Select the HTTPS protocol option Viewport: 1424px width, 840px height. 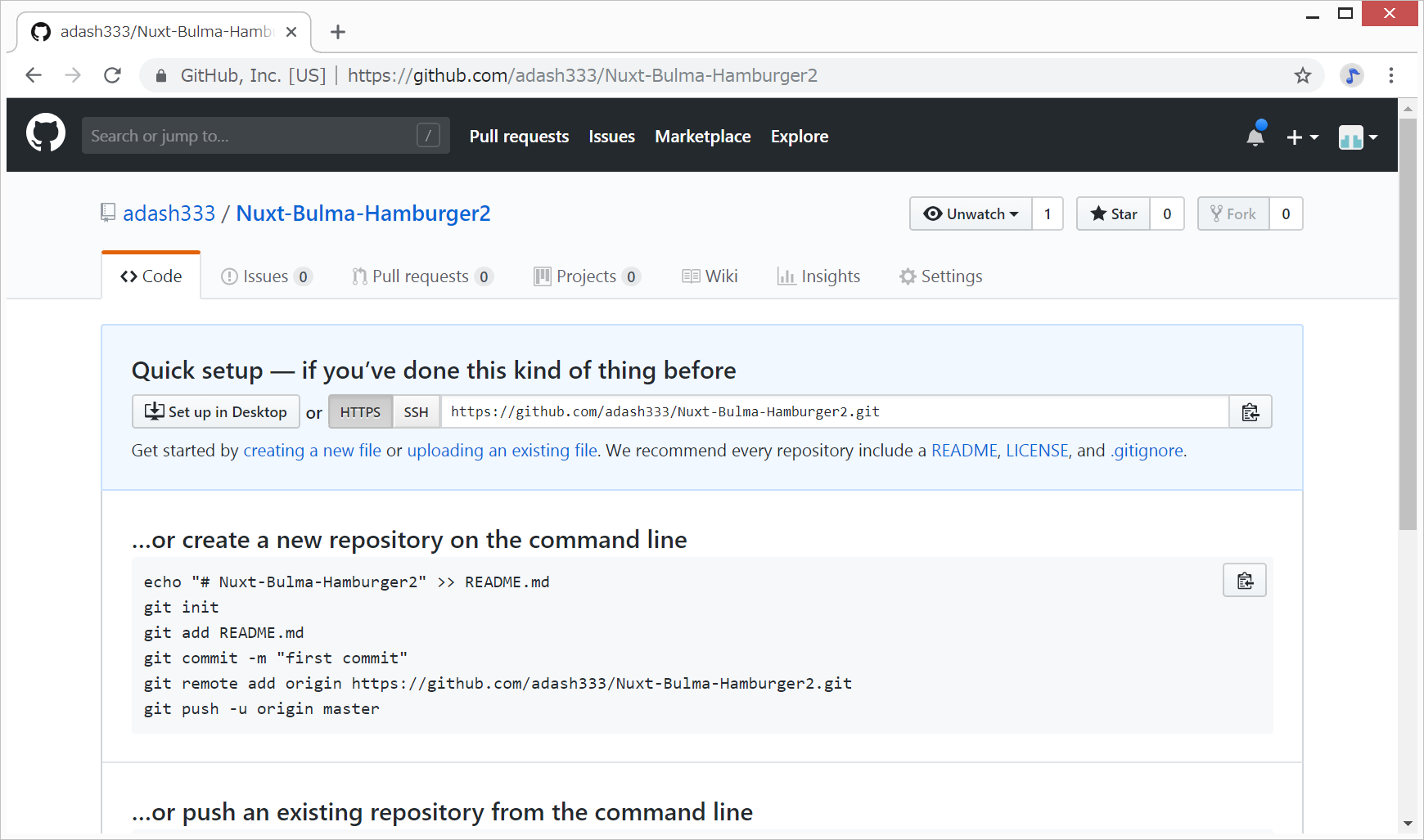point(360,412)
